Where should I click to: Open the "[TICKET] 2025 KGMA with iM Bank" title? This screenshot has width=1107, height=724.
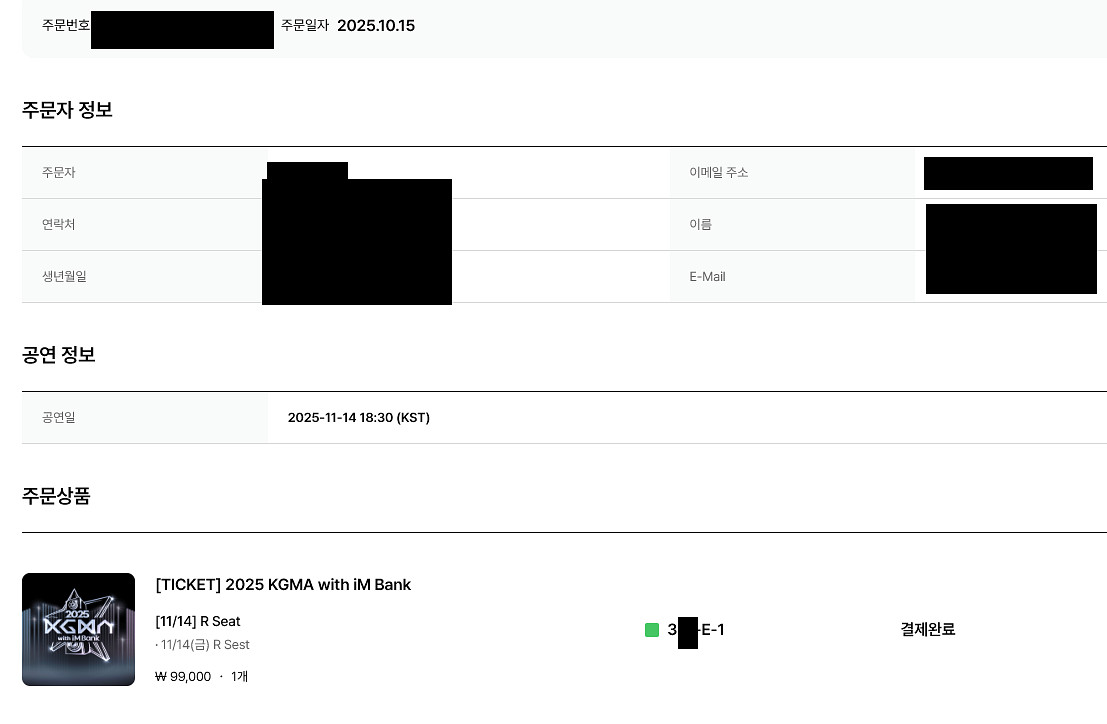pyautogui.click(x=283, y=585)
